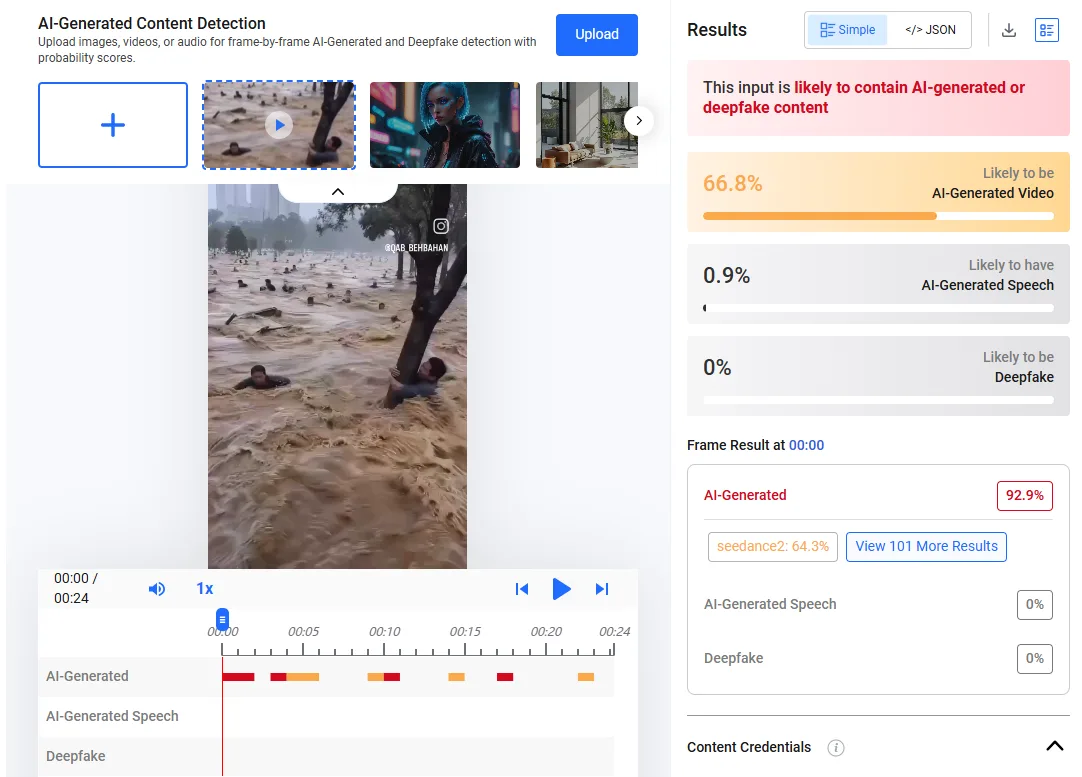Play the flood video thumbnail

click(x=279, y=125)
